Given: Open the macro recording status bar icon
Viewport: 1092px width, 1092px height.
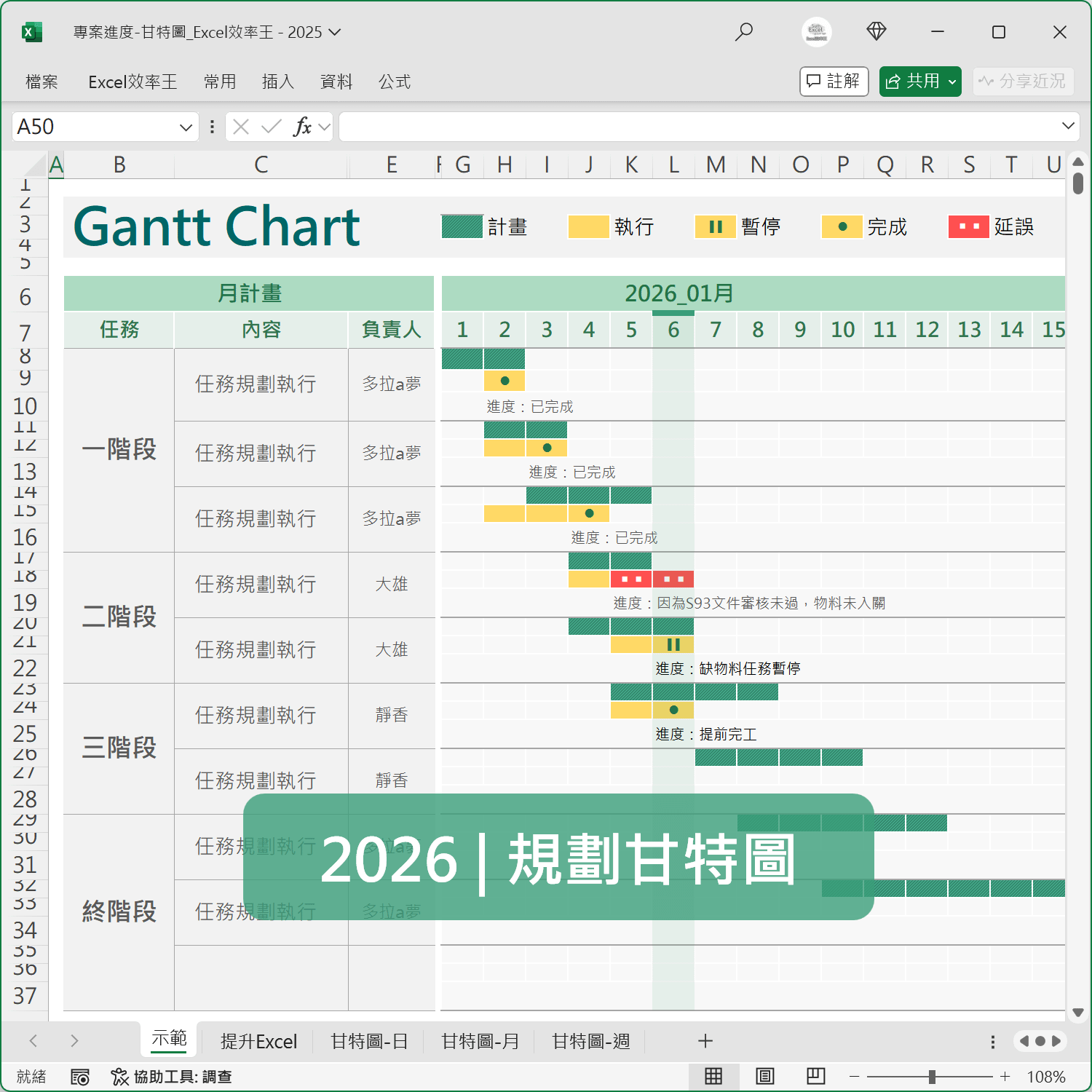Looking at the screenshot, I should (x=80, y=1077).
